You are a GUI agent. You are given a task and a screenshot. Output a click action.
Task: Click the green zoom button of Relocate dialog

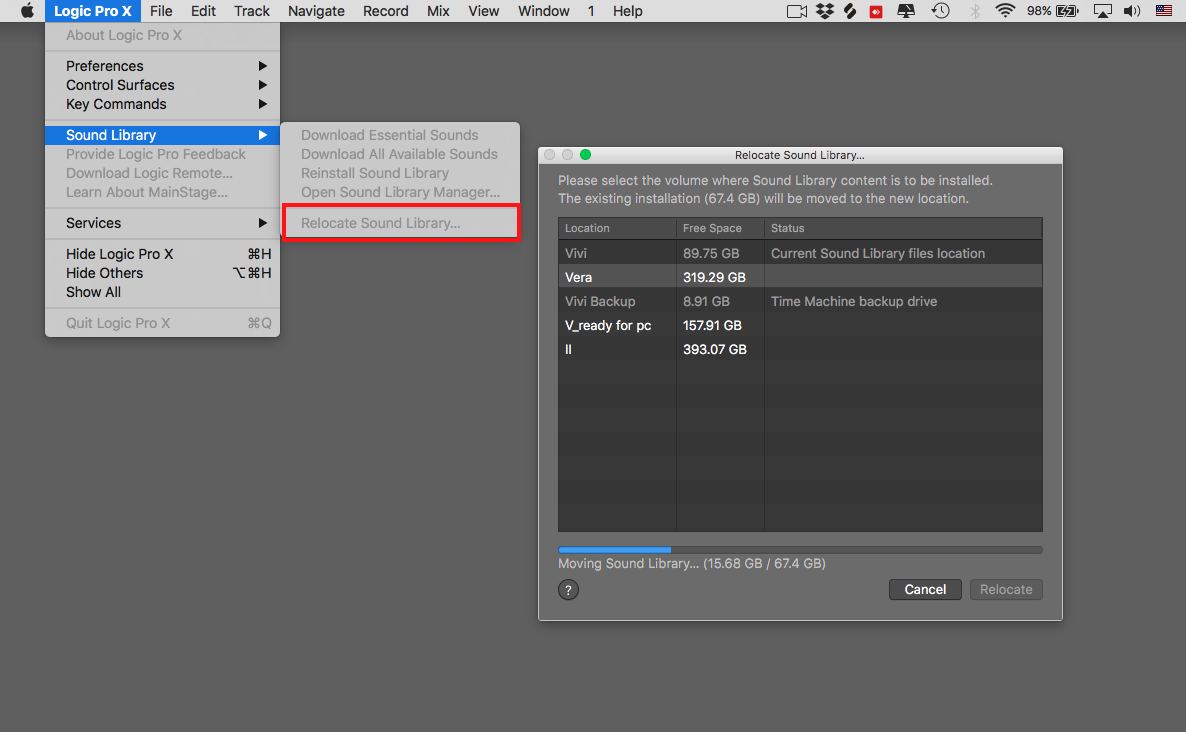585,154
